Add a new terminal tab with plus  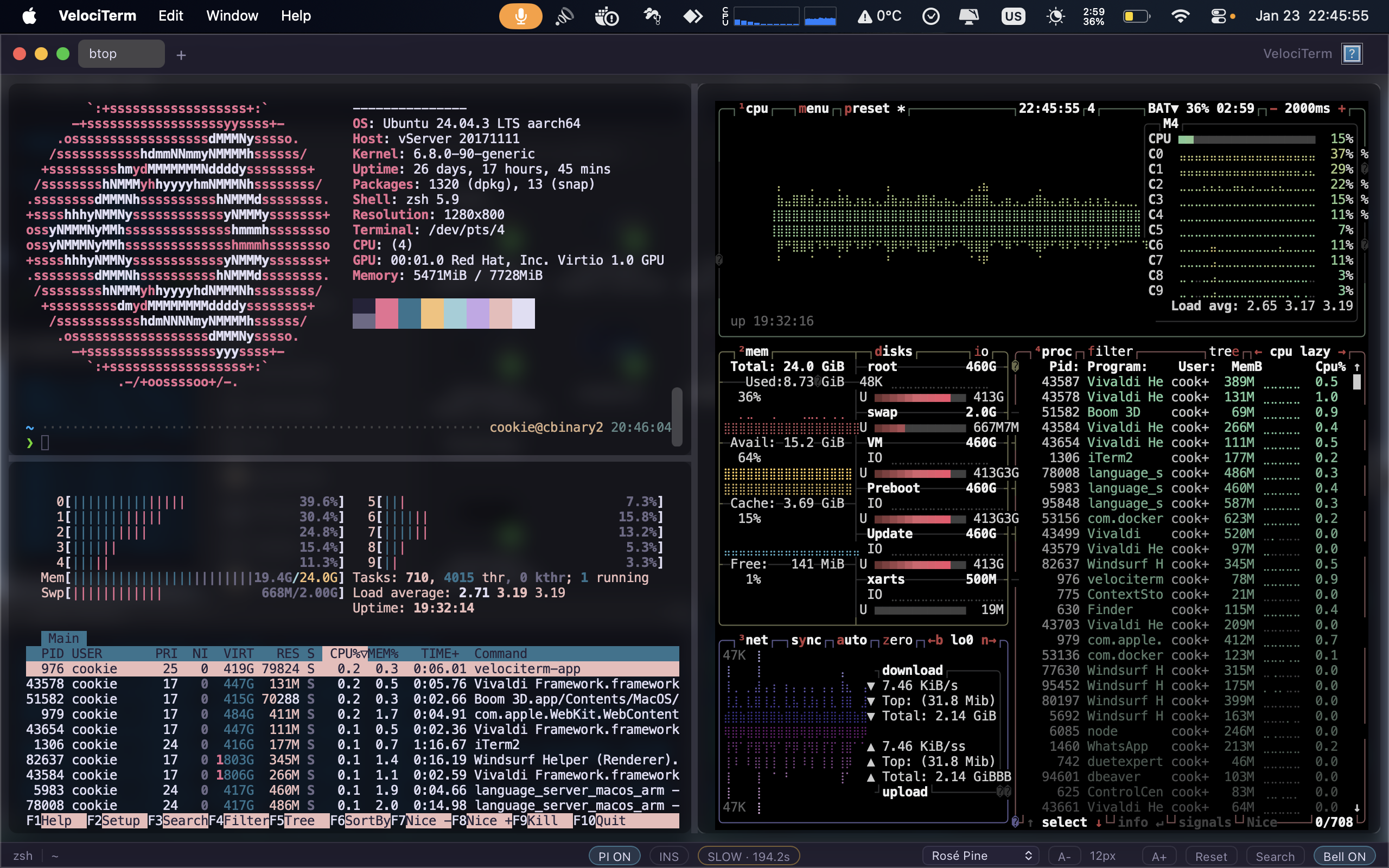pyautogui.click(x=181, y=55)
